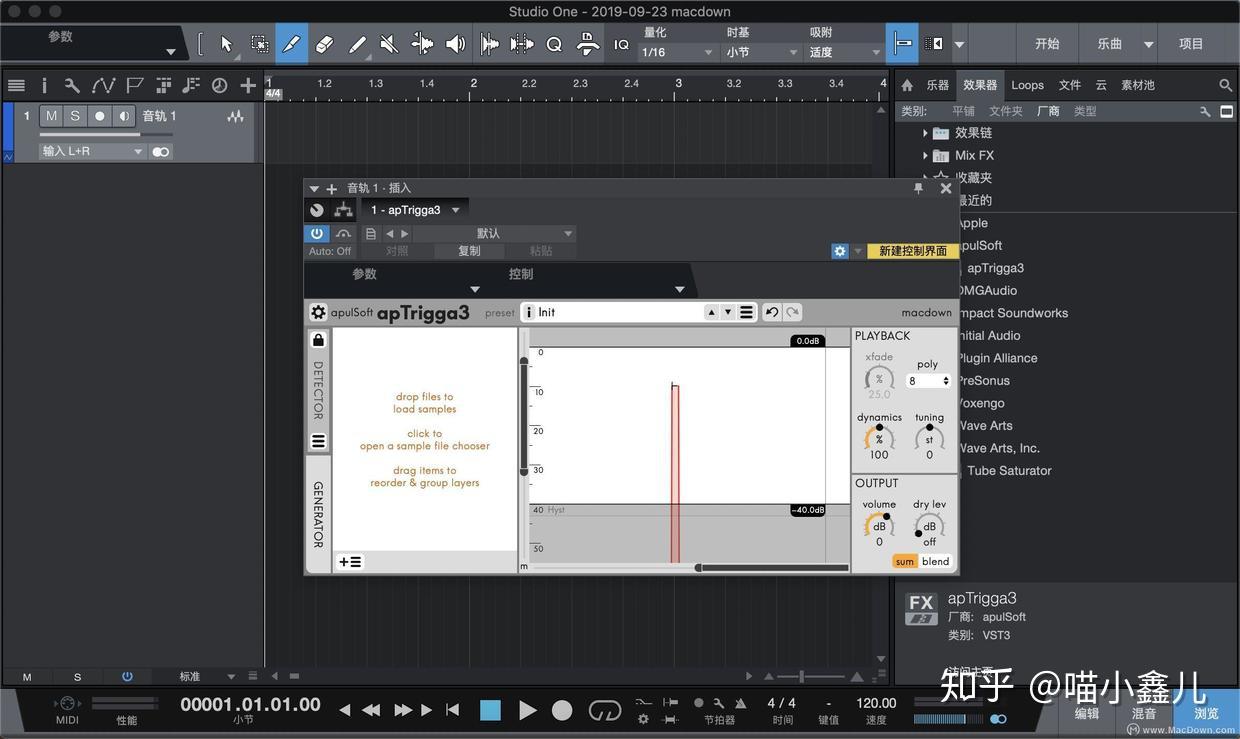
Task: Solo 音轨 1 with its S button
Action: coord(73,116)
